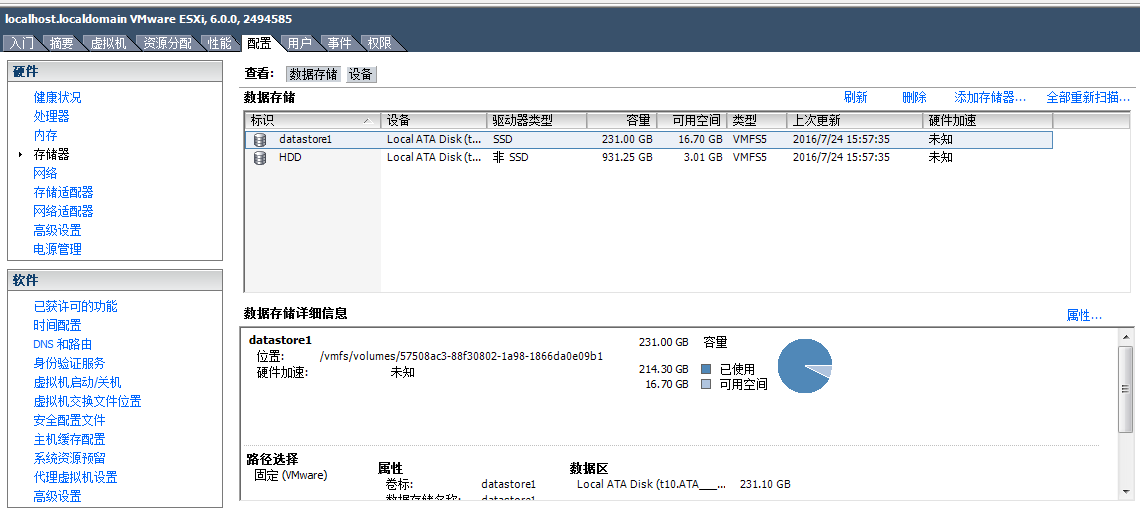The height and width of the screenshot is (522, 1140).
Task: Click the /vmfs/volumes location path
Action: [462, 356]
